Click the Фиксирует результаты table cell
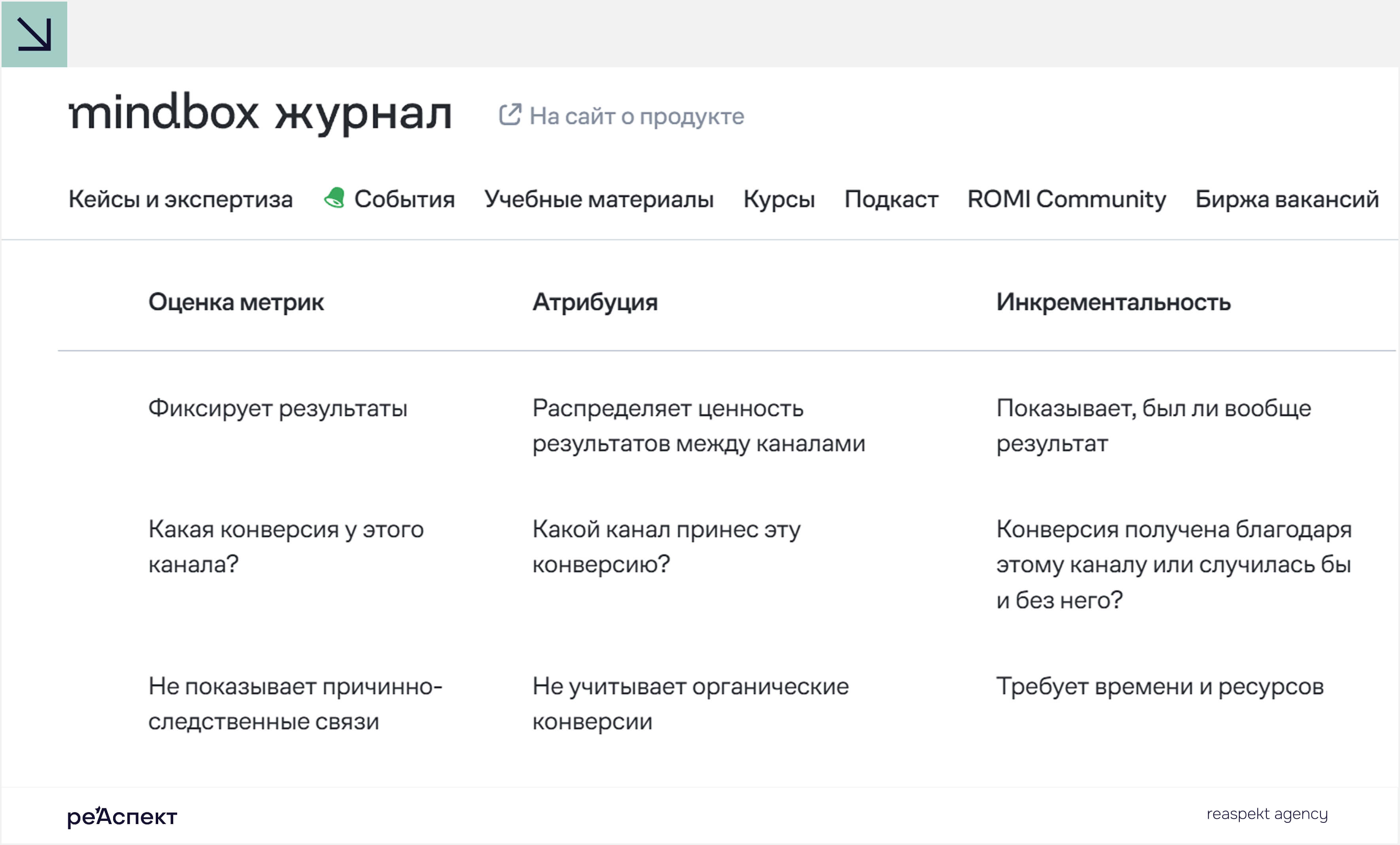This screenshot has width=1400, height=845. 278,409
